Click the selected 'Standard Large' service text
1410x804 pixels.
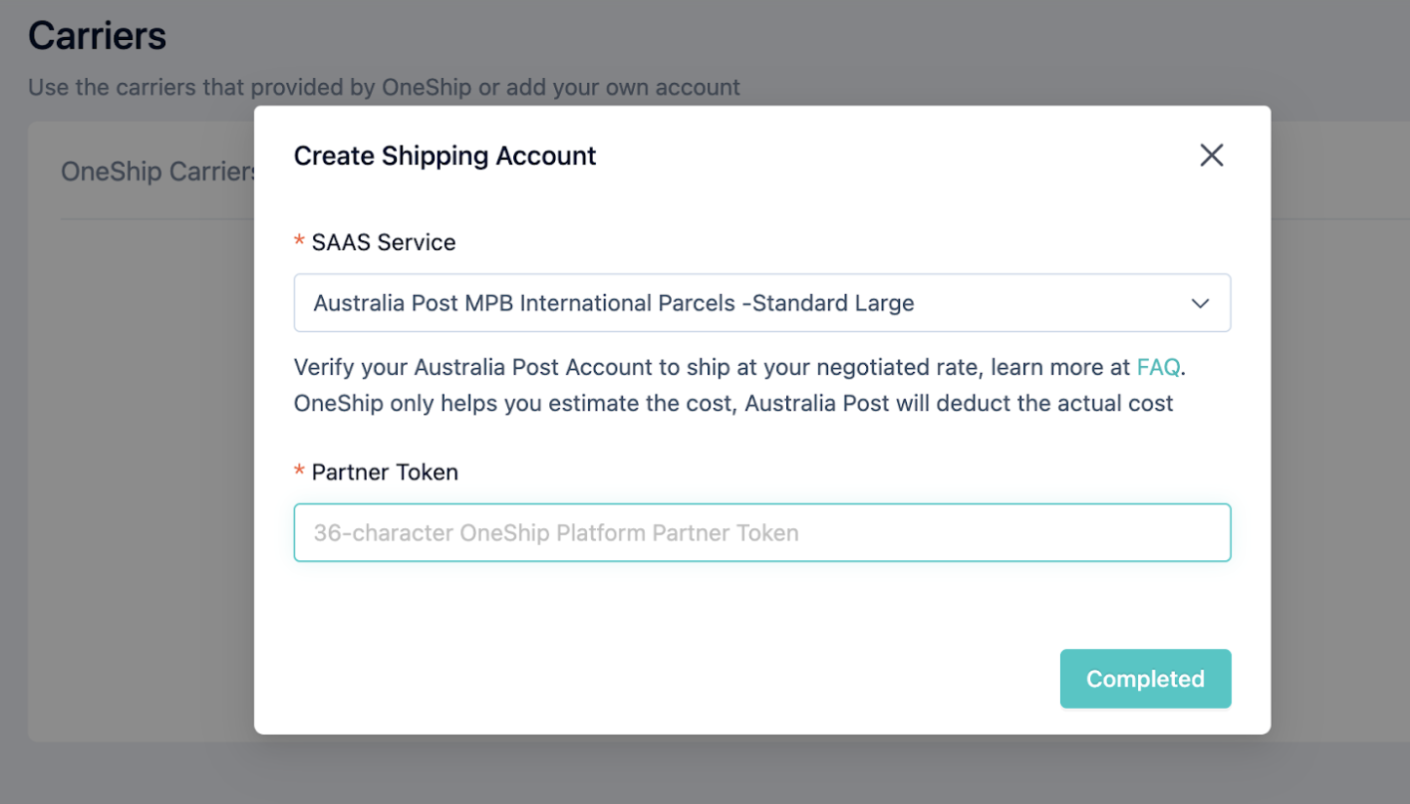[833, 303]
